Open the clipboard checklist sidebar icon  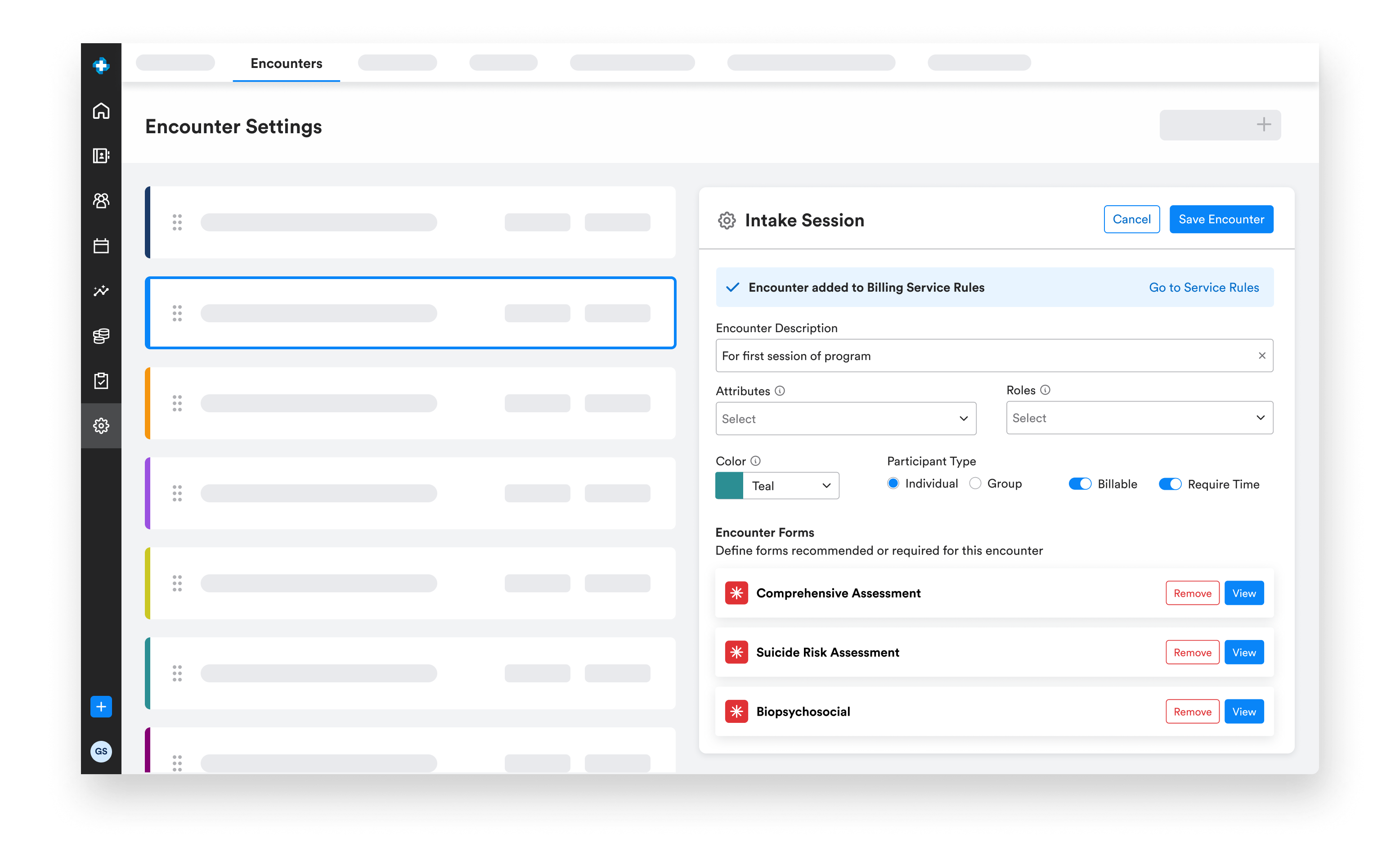[x=101, y=381]
